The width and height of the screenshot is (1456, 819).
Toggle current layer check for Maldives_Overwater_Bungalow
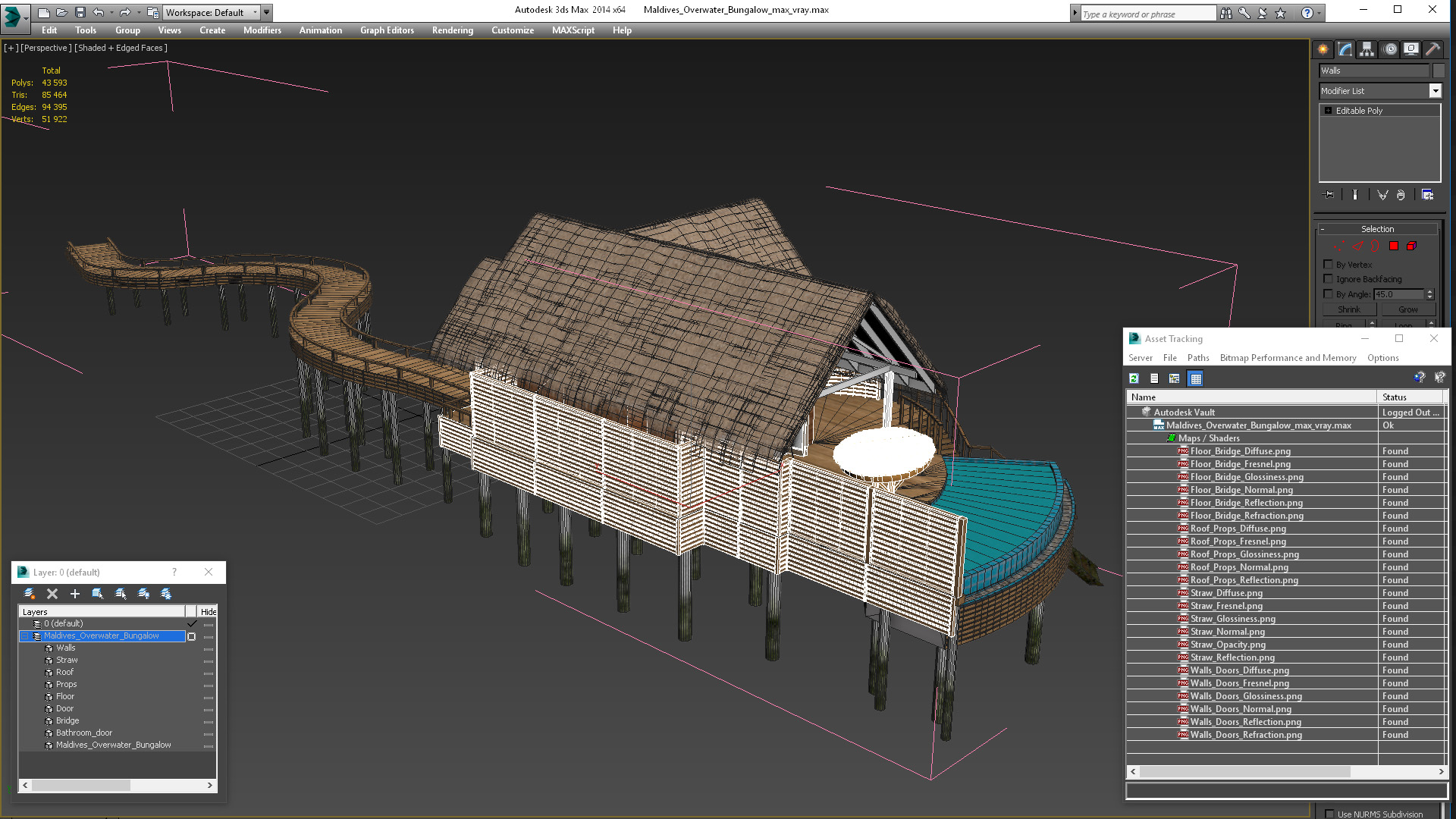192,636
